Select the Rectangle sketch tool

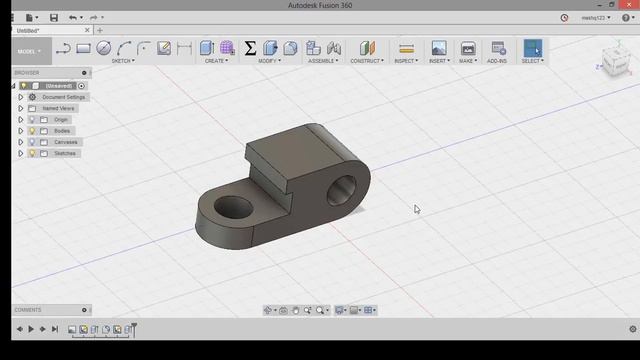coord(83,48)
